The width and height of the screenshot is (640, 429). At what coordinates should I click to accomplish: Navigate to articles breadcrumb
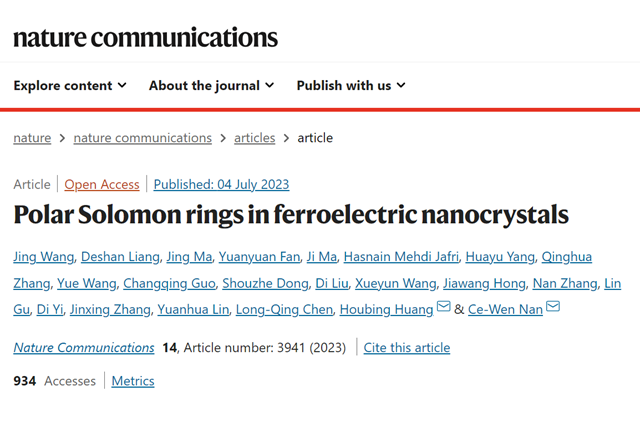(254, 138)
